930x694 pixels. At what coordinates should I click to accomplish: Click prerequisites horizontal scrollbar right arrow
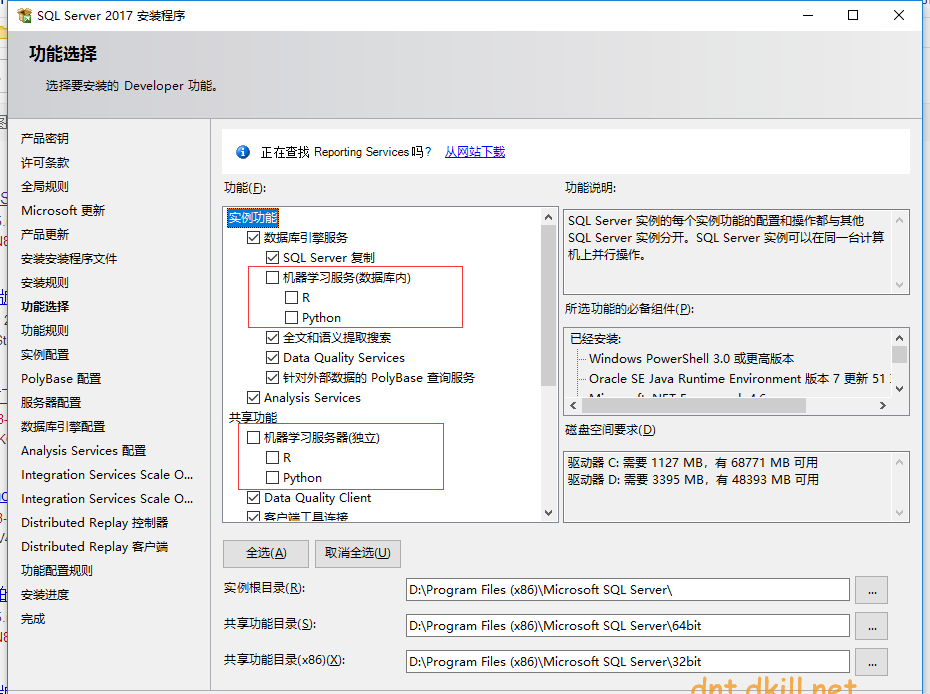(x=883, y=406)
